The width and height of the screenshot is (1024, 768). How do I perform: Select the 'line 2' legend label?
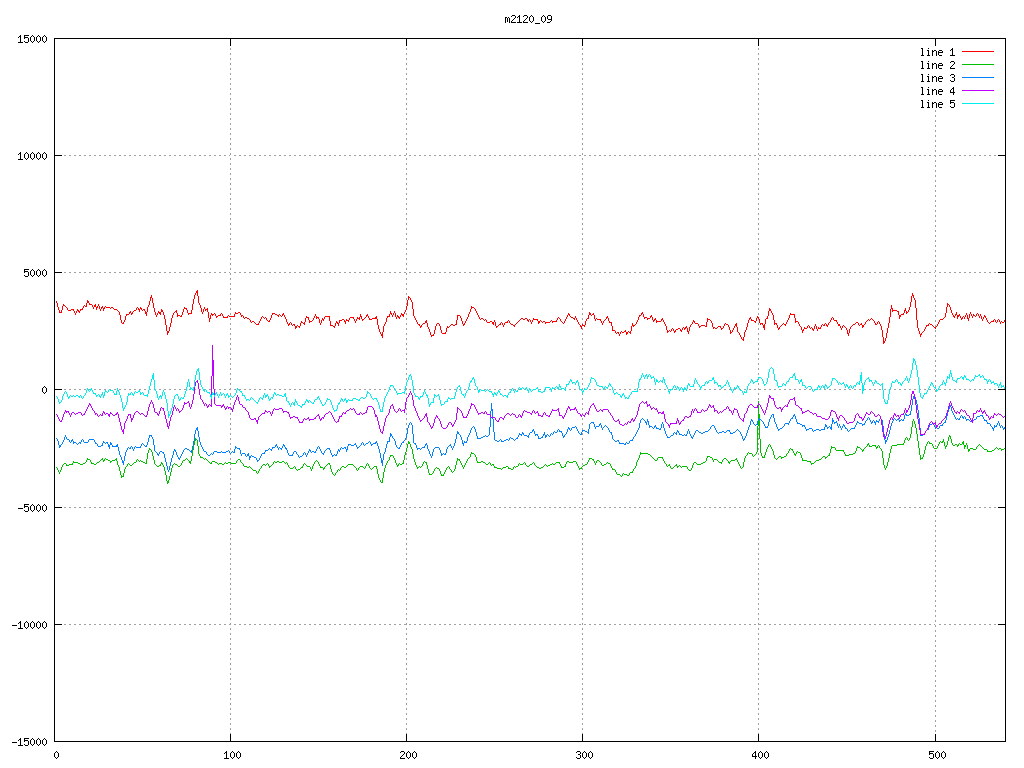pos(937,65)
